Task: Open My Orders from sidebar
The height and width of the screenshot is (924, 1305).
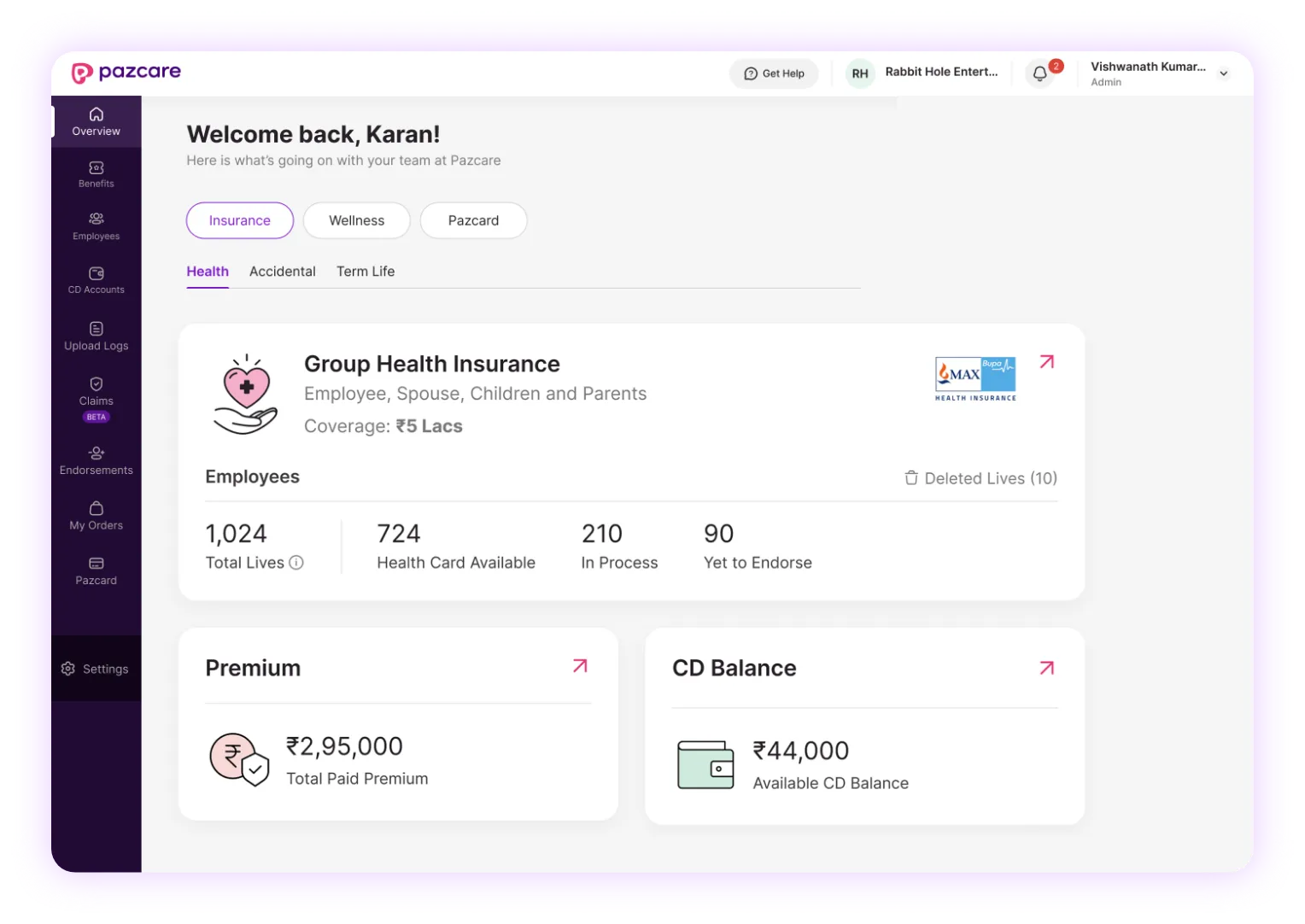Action: (96, 516)
